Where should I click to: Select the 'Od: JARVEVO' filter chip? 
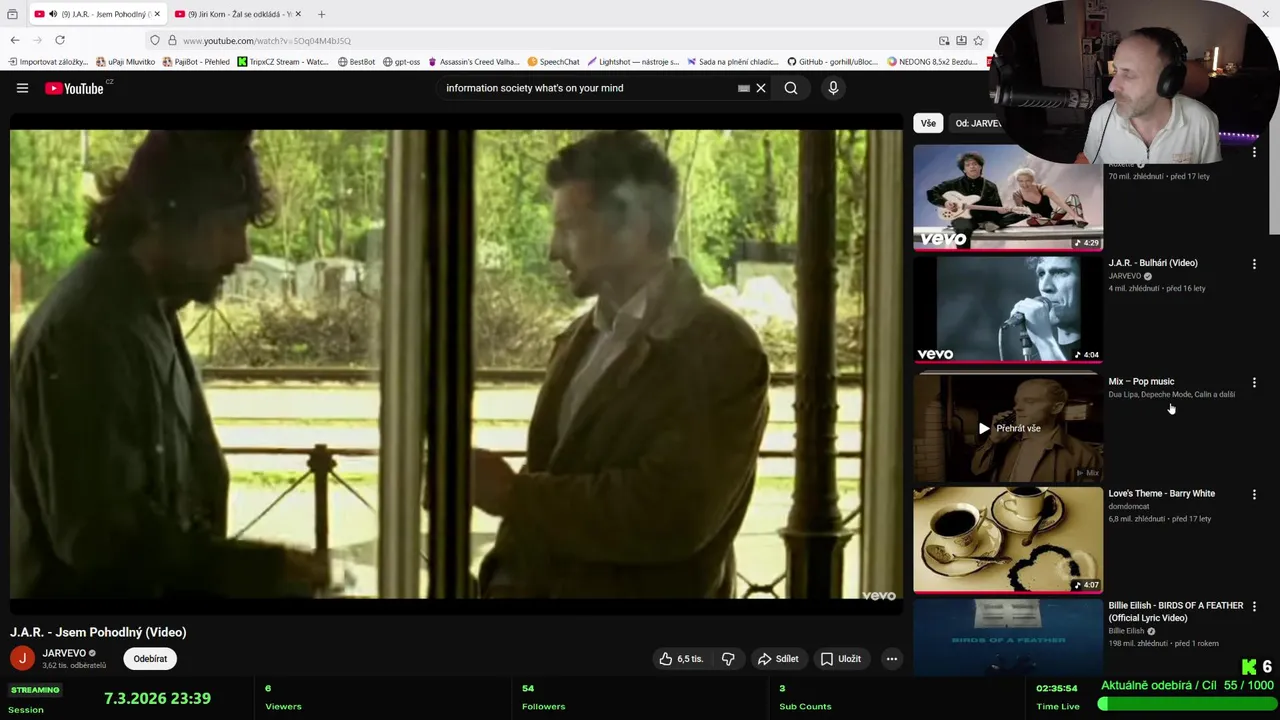pos(978,123)
